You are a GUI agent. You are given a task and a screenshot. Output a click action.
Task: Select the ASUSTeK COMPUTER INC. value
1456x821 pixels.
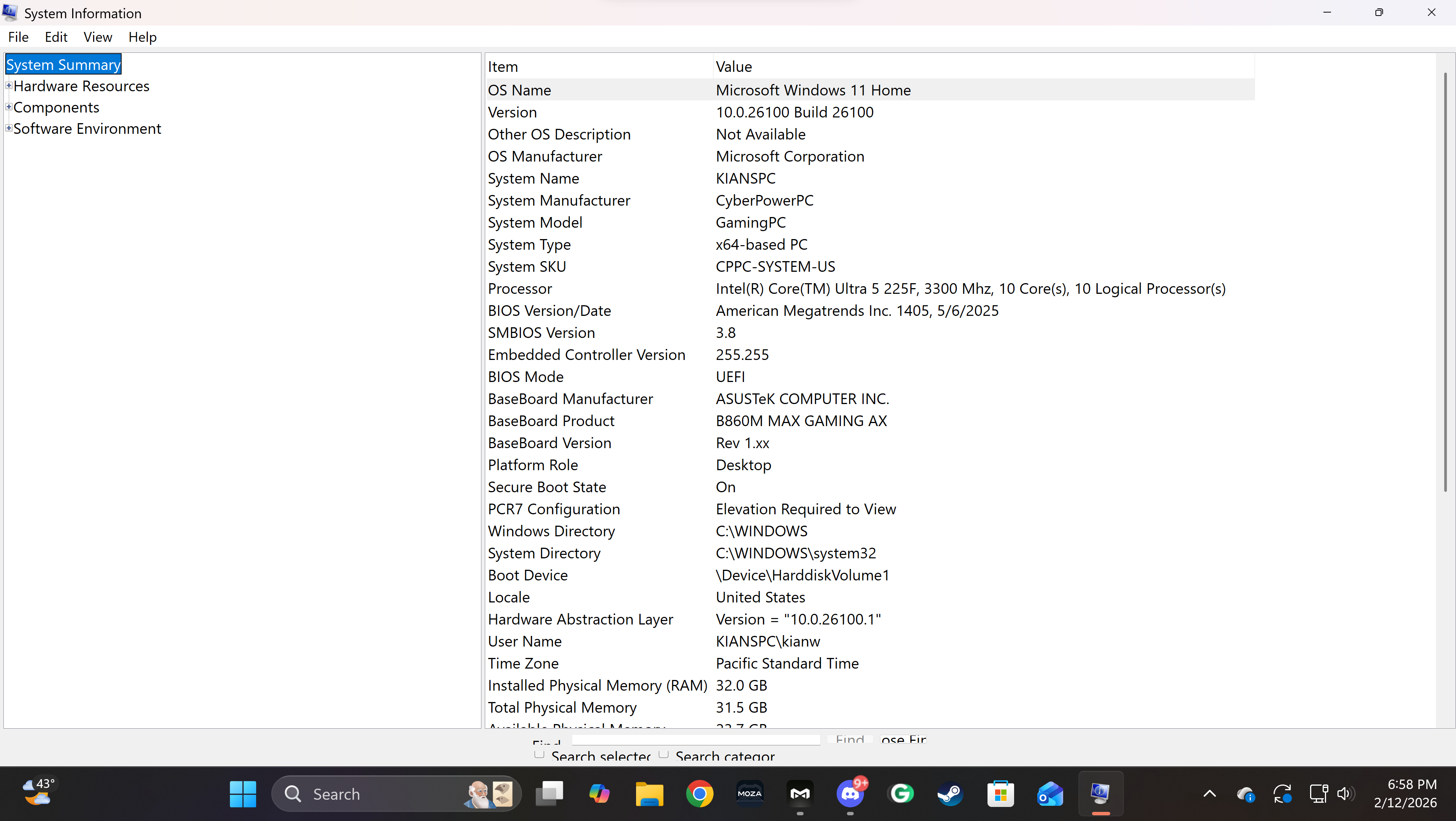(802, 399)
